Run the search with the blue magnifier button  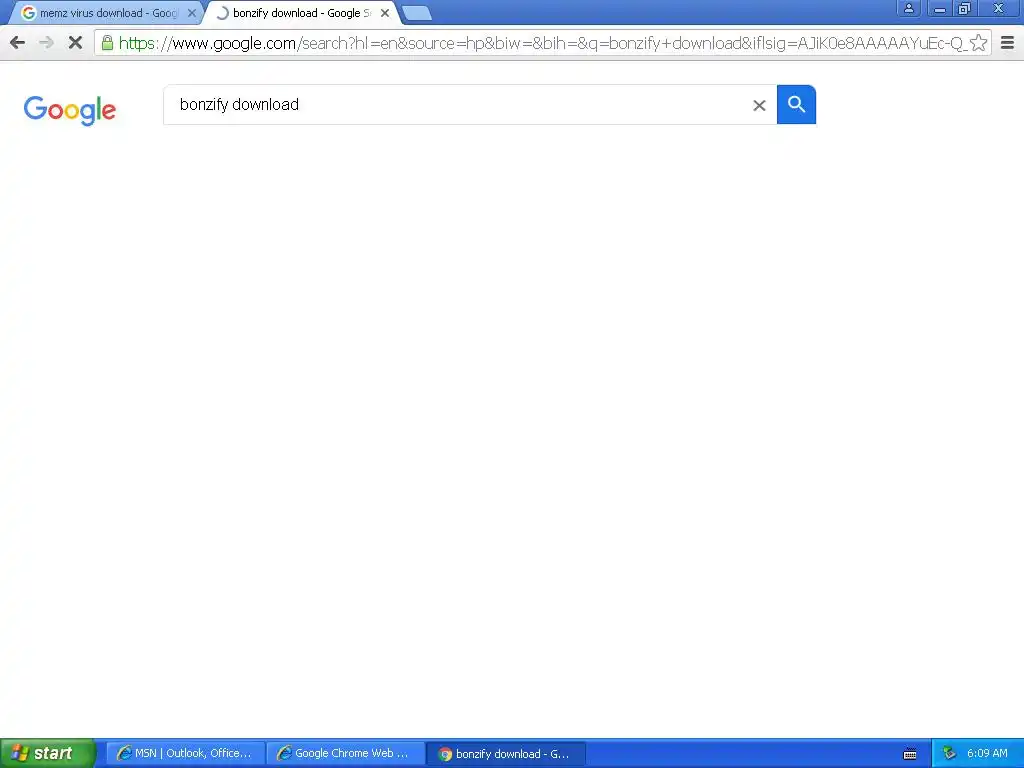coord(796,104)
